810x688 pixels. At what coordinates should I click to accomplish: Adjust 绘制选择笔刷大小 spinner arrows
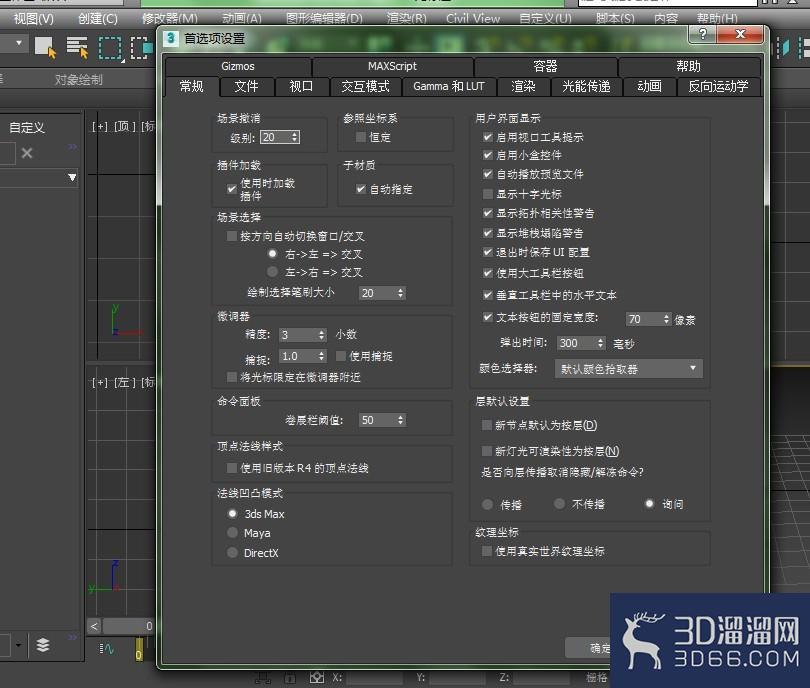(x=400, y=293)
